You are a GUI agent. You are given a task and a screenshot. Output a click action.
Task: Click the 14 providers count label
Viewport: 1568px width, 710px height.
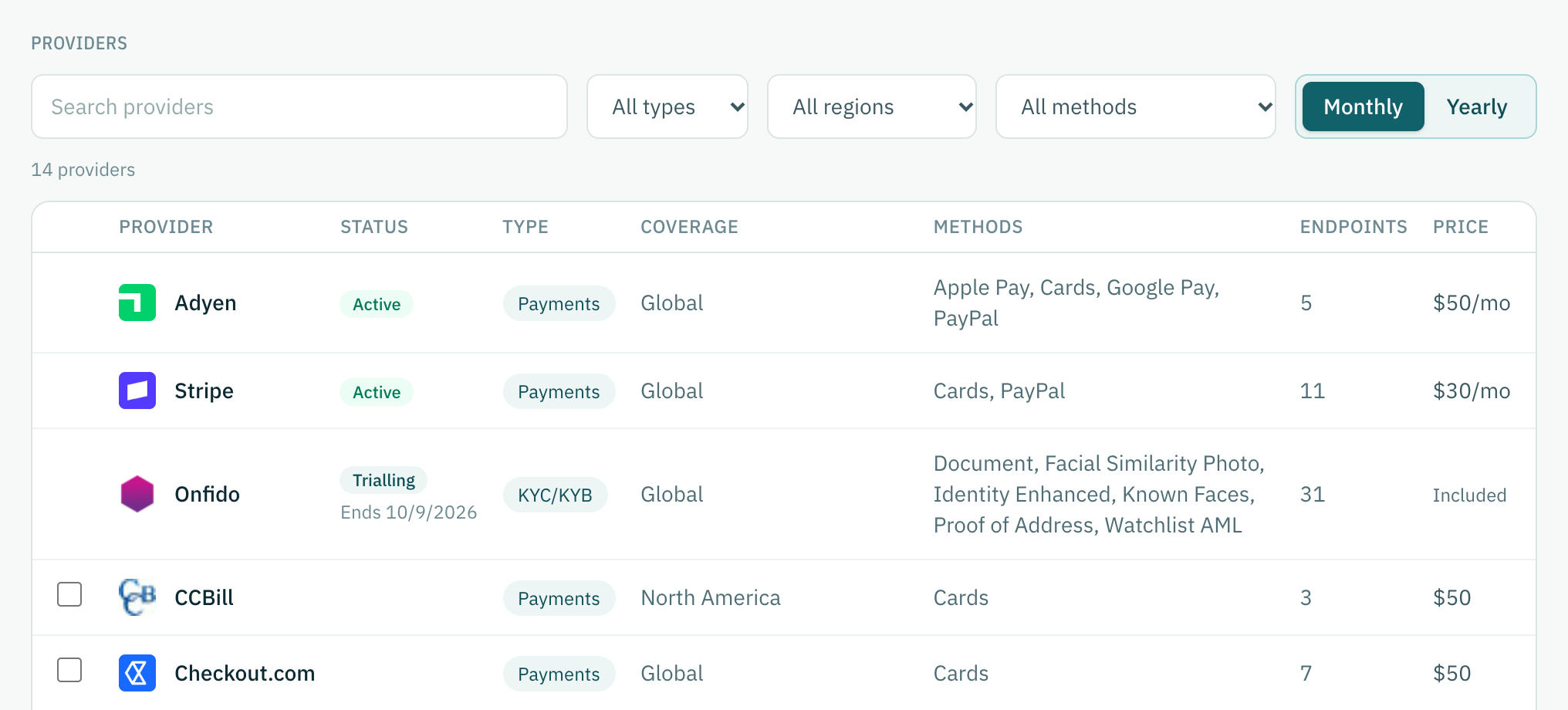click(x=83, y=170)
